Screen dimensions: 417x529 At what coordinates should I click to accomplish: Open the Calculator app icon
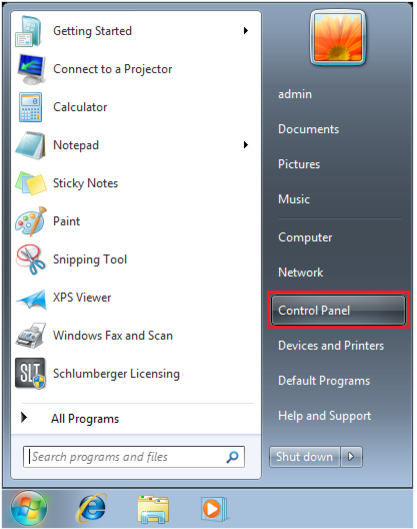coord(30,107)
